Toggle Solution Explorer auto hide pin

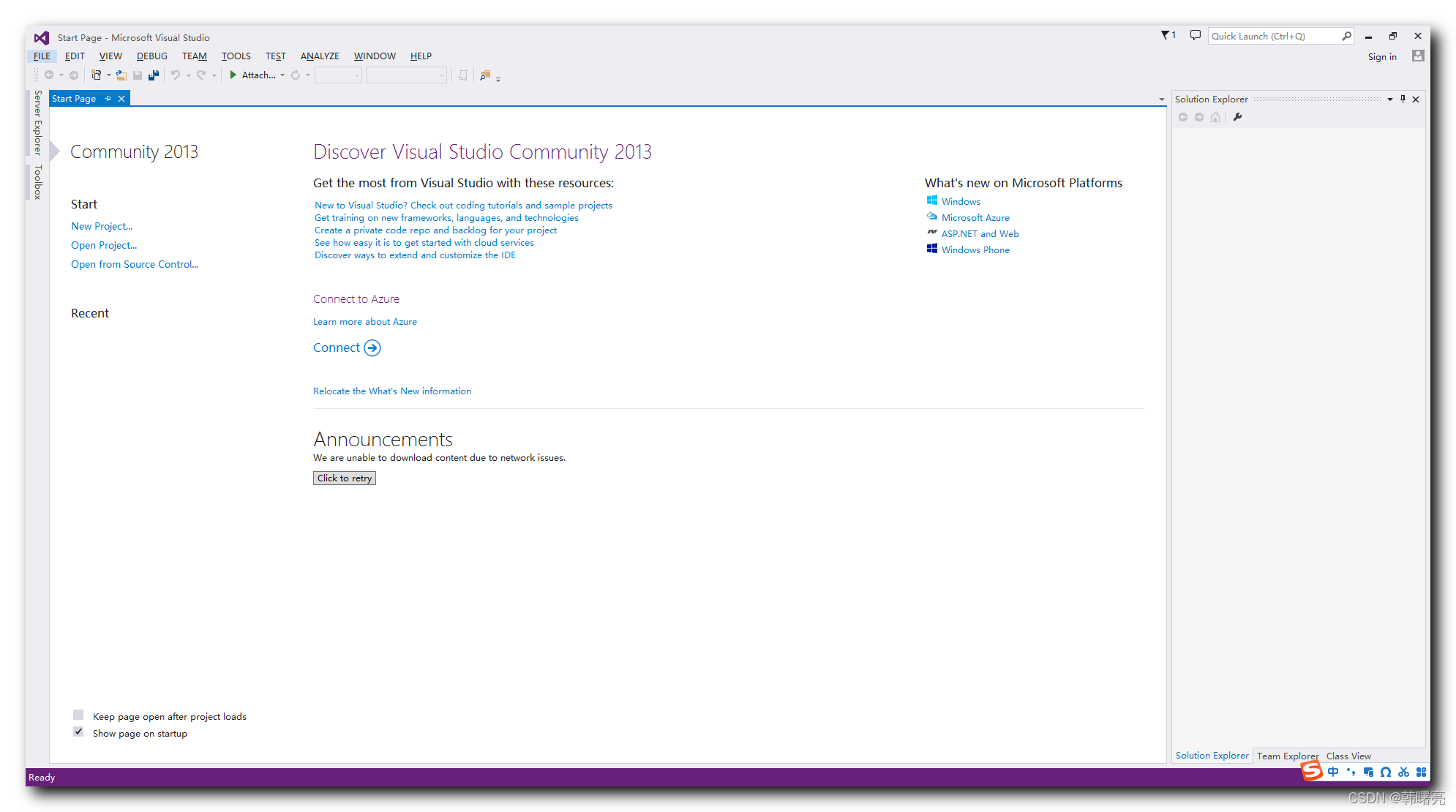[1403, 99]
